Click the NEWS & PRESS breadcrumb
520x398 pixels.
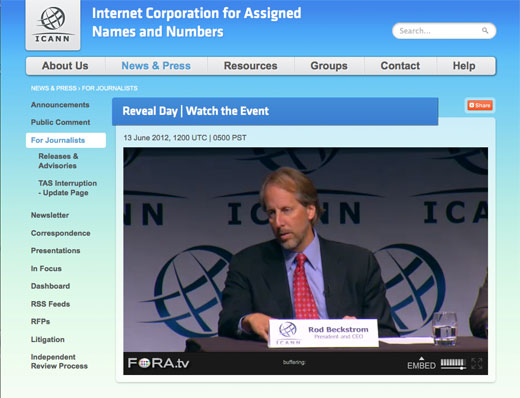coord(54,88)
